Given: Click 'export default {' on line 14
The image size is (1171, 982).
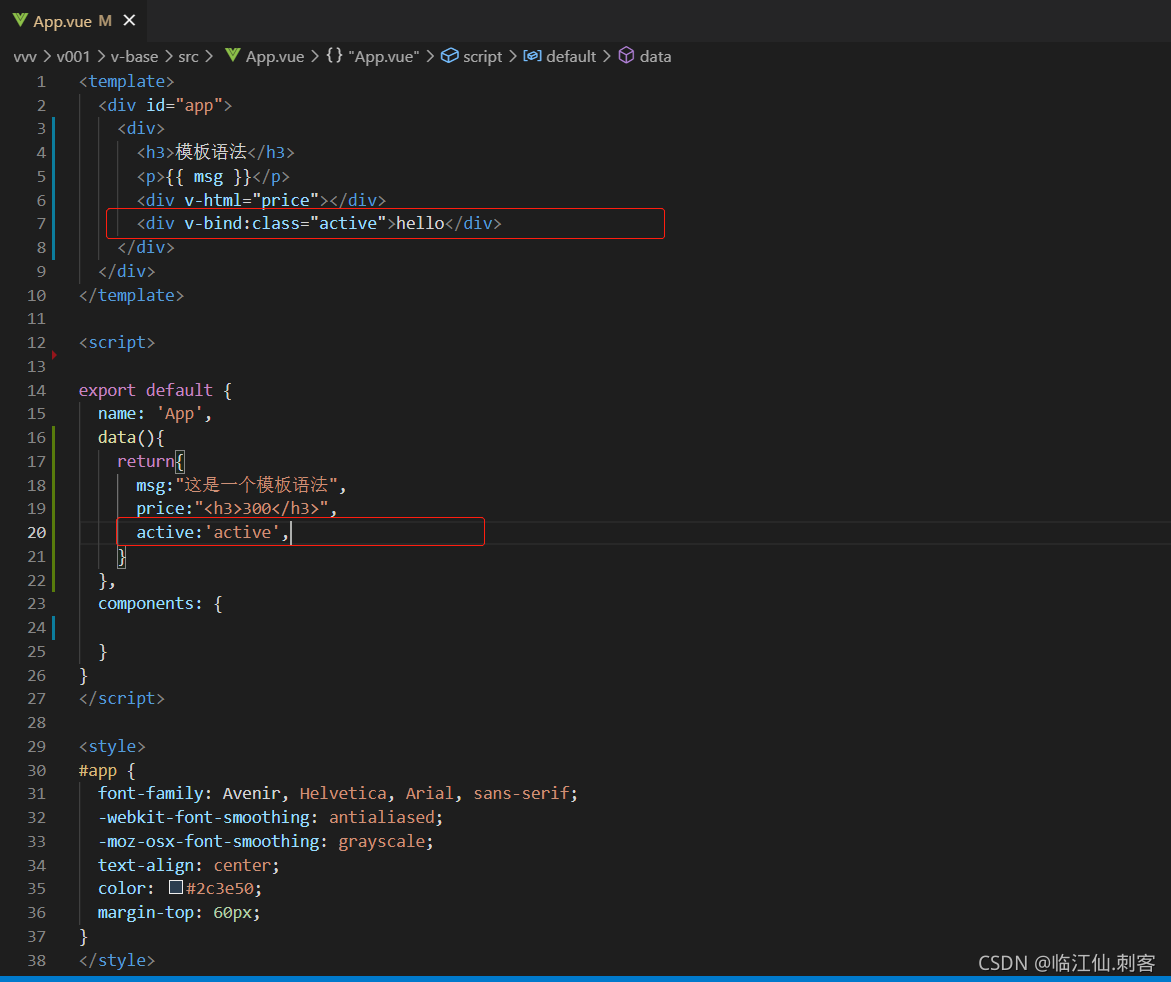Looking at the screenshot, I should (x=155, y=390).
